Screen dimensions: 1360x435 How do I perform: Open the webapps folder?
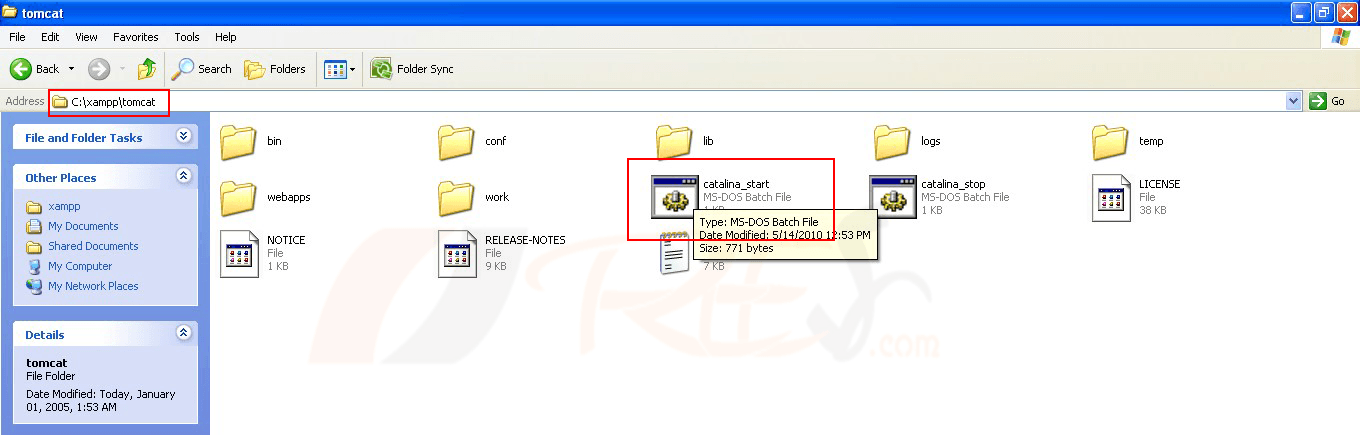tap(239, 198)
